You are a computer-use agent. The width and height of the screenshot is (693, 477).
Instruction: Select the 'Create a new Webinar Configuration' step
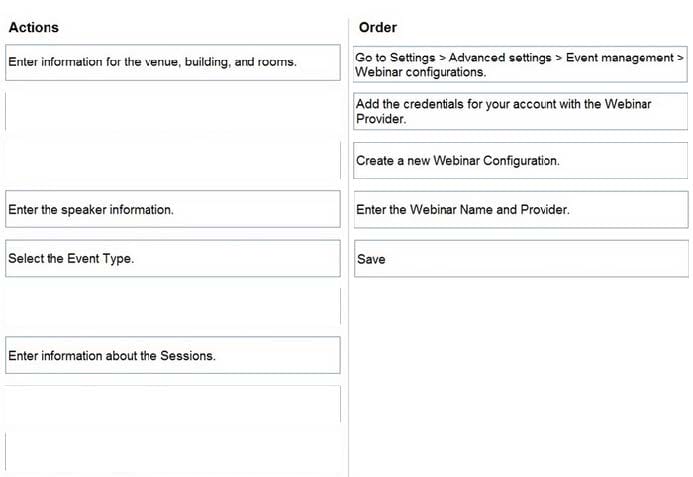(521, 160)
